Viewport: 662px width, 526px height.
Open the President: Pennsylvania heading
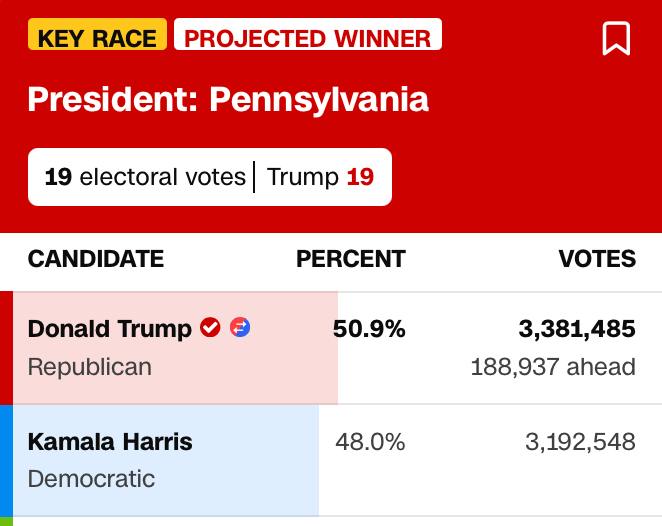228,99
